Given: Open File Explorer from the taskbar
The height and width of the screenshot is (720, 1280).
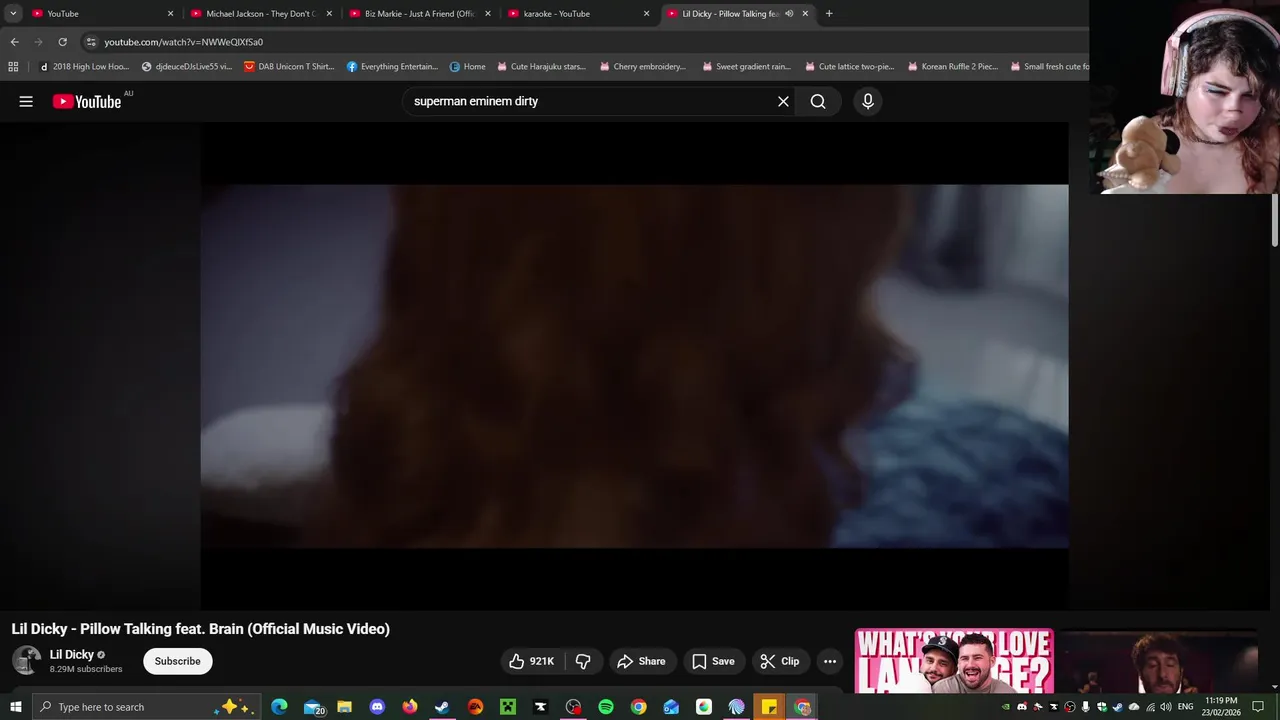Looking at the screenshot, I should (x=344, y=707).
